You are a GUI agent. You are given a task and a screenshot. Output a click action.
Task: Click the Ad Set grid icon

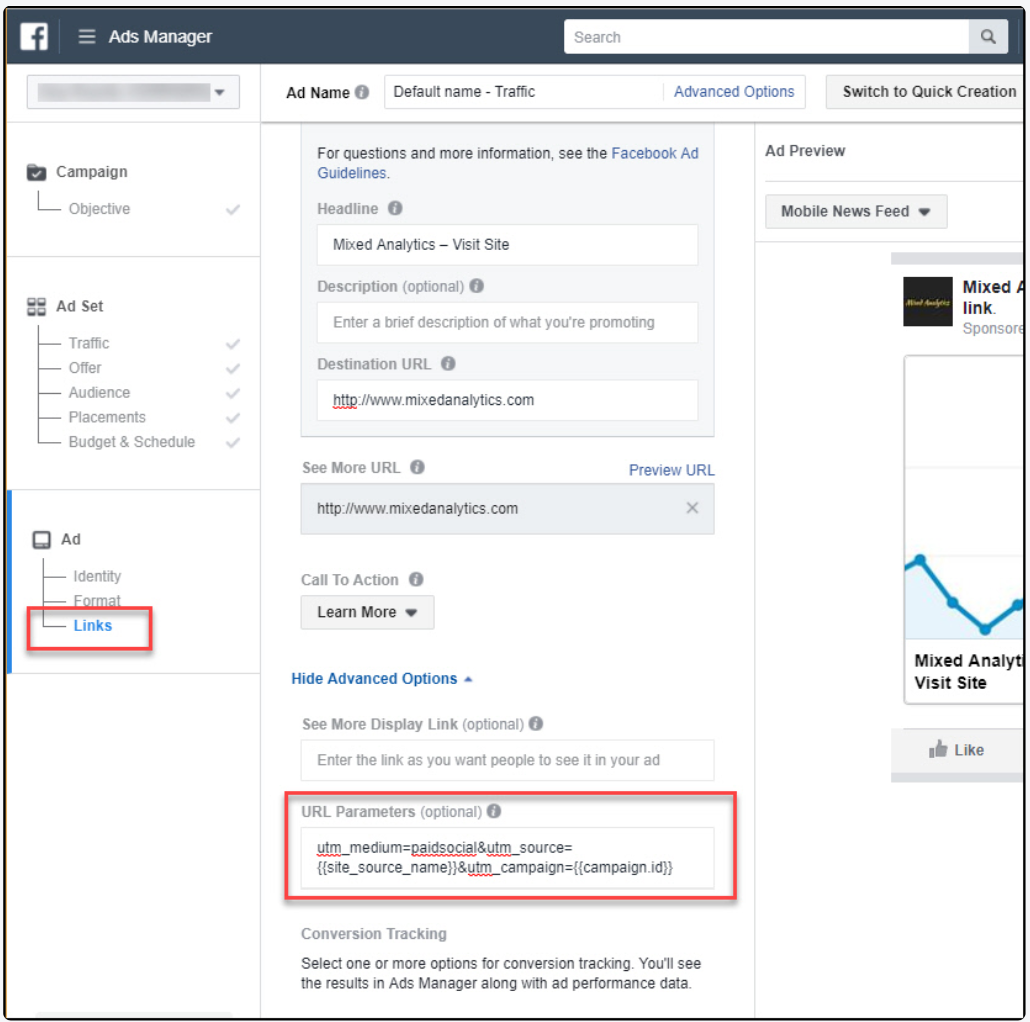coord(36,307)
